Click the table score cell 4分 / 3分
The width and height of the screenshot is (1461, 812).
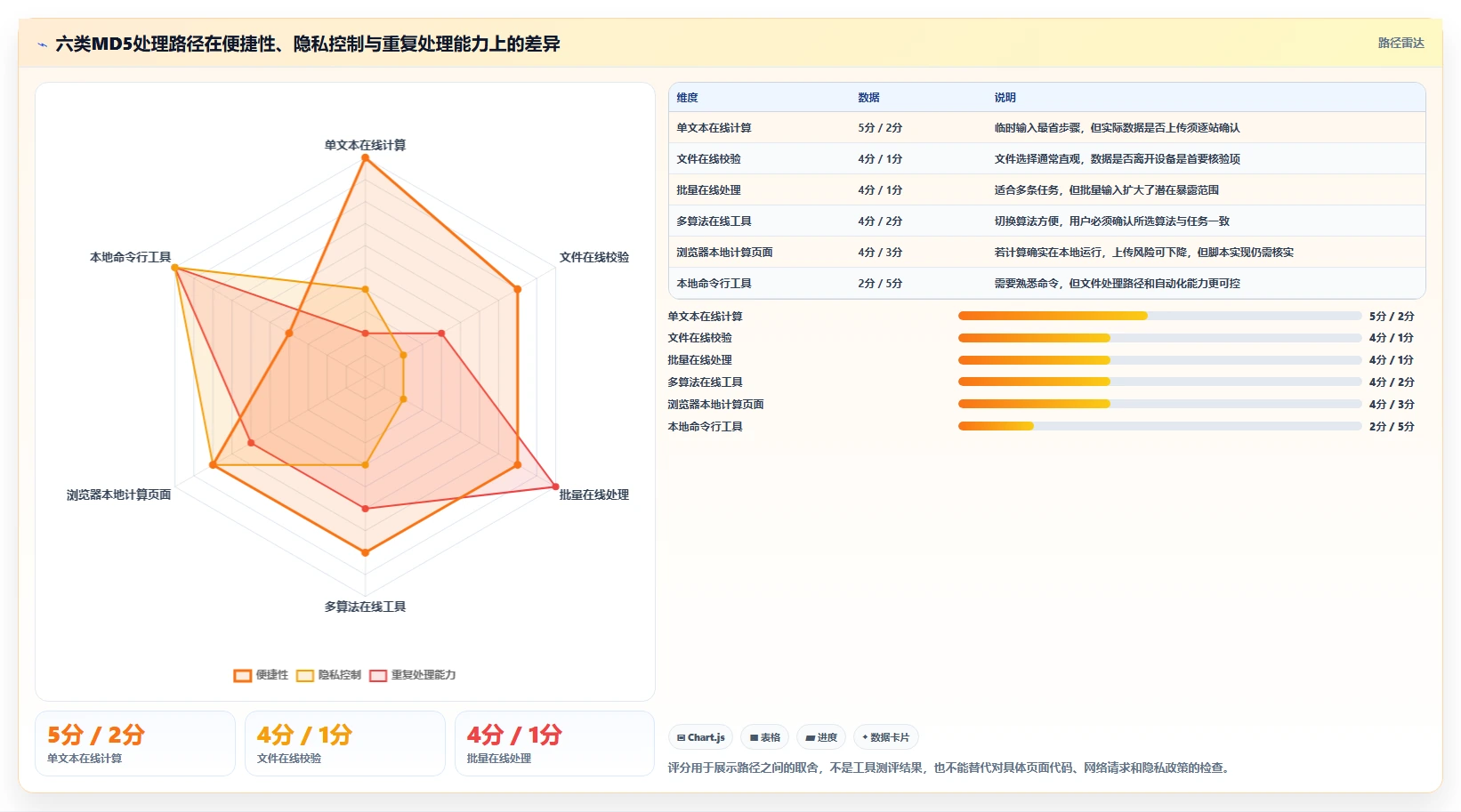point(880,253)
